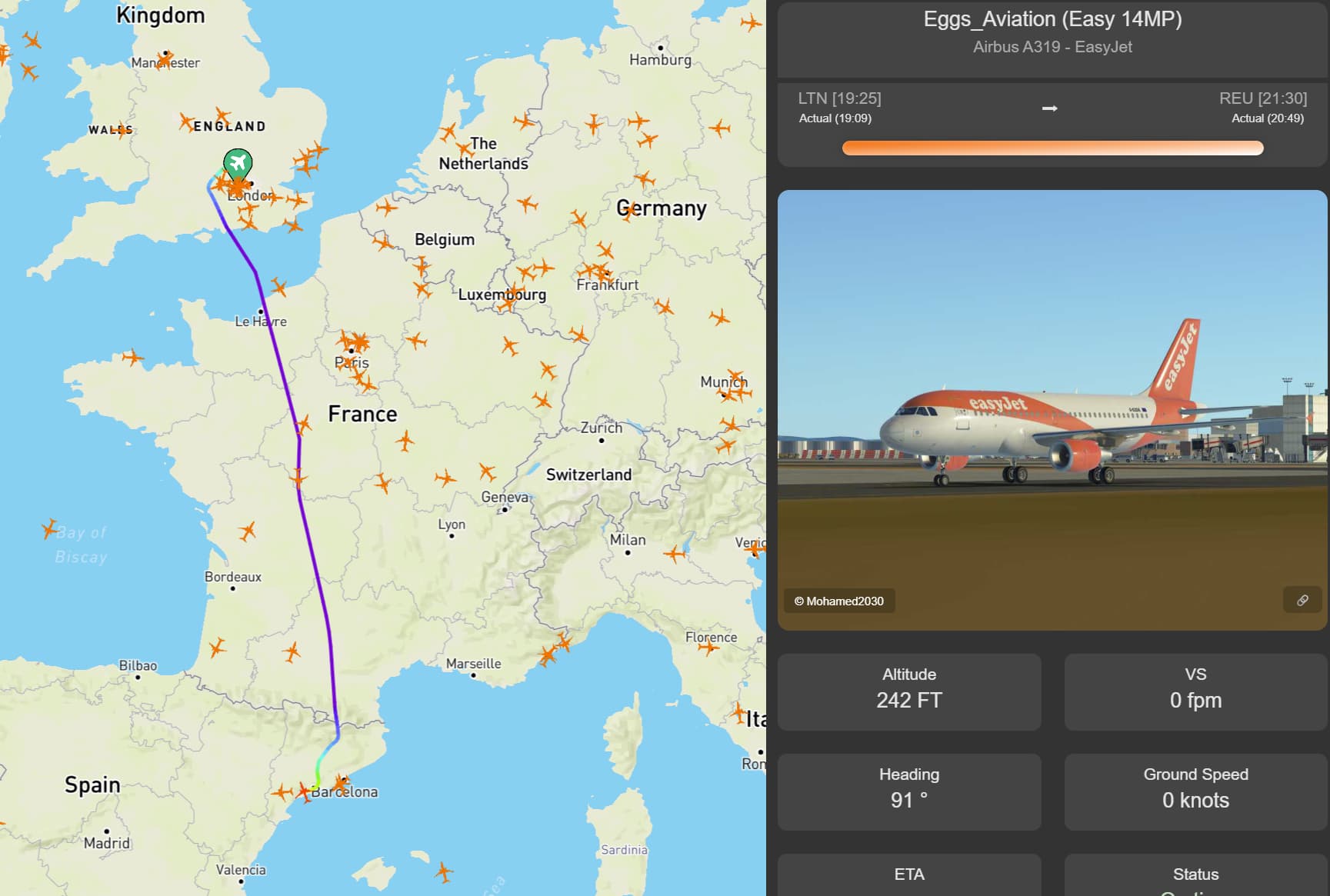Click the plane icon just below the France label
Image resolution: width=1330 pixels, height=896 pixels.
coord(405,441)
